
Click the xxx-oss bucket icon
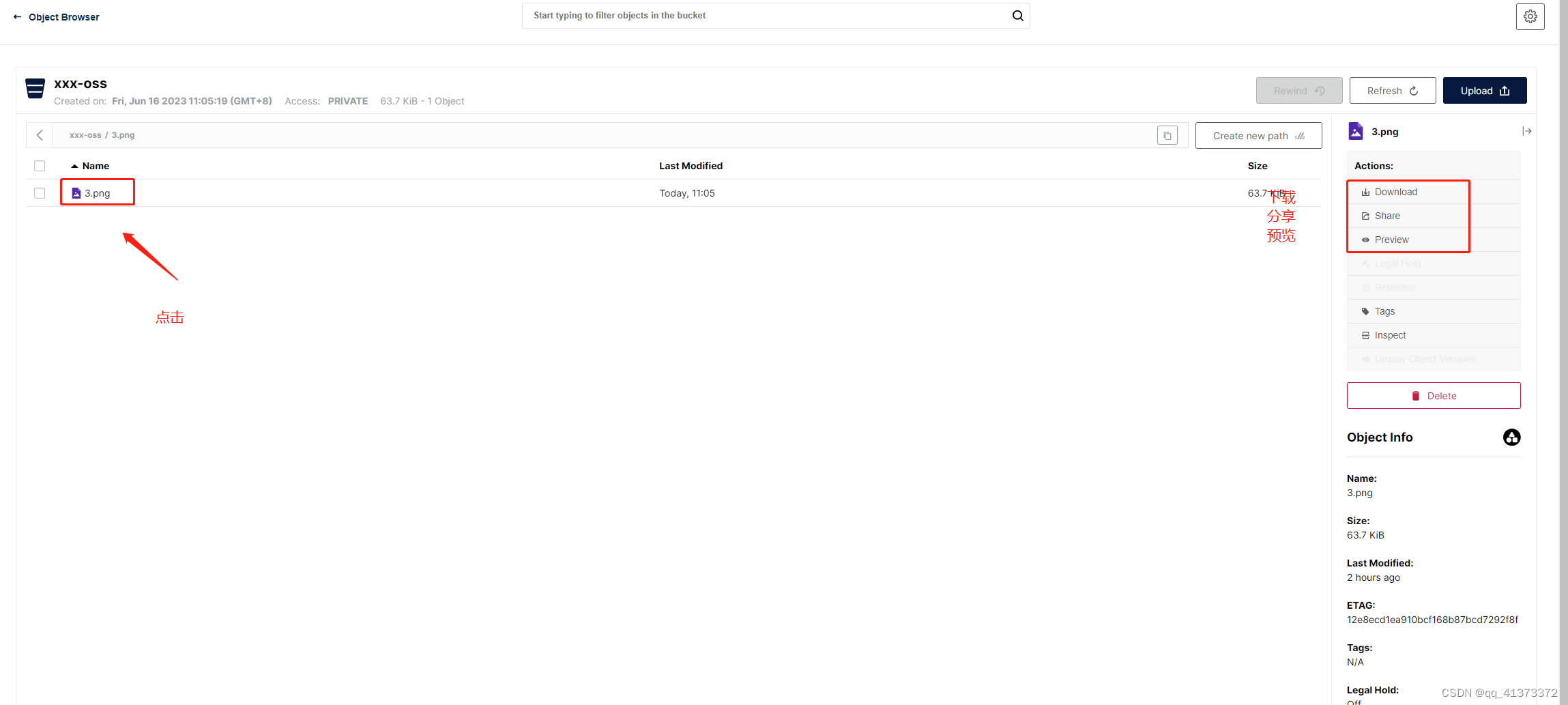tap(35, 89)
